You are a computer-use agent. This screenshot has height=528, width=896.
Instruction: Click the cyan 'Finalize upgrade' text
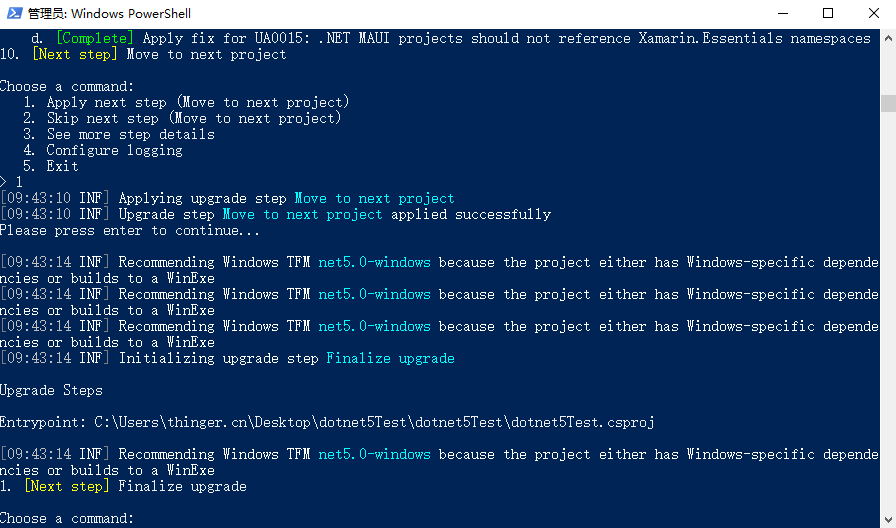coord(390,358)
